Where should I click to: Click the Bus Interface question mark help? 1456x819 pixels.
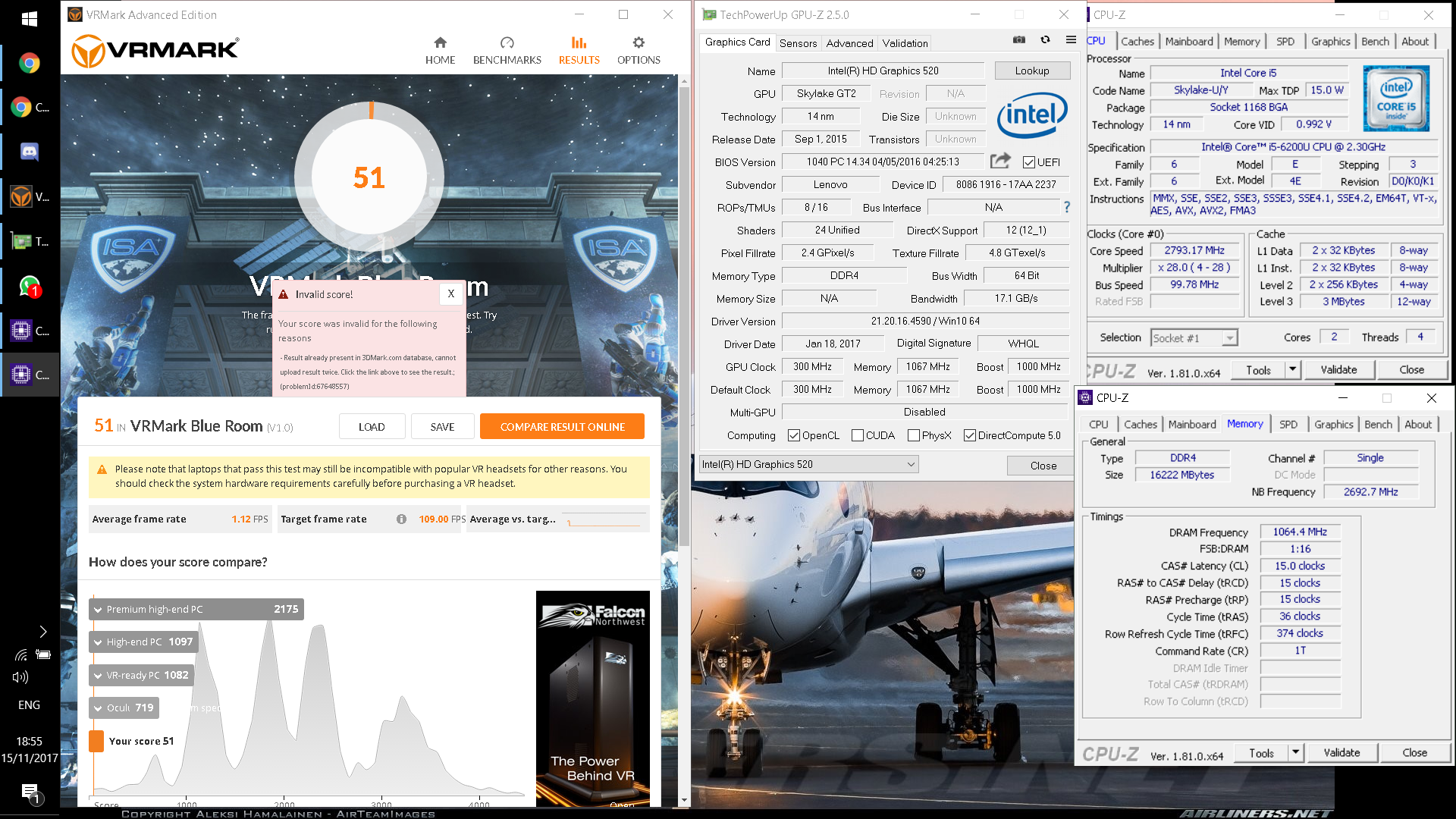[x=1067, y=207]
